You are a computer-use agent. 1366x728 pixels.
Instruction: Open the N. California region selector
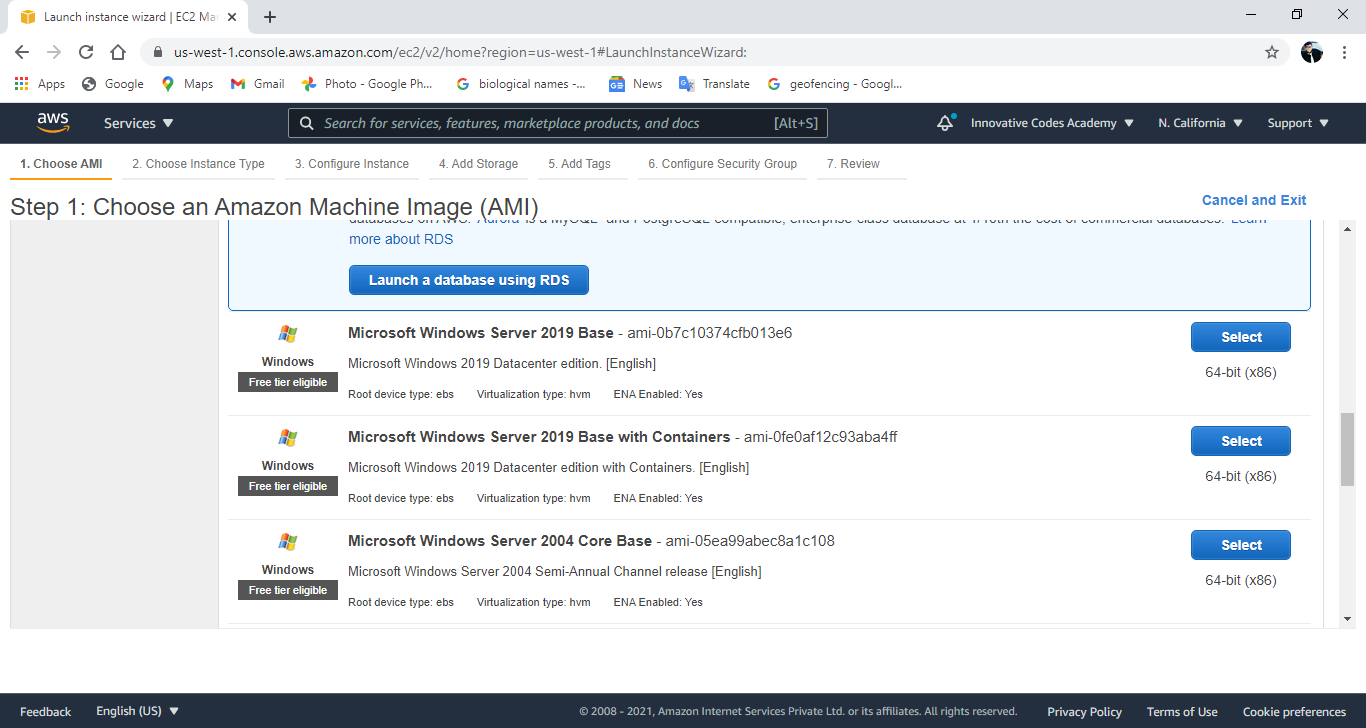1199,122
